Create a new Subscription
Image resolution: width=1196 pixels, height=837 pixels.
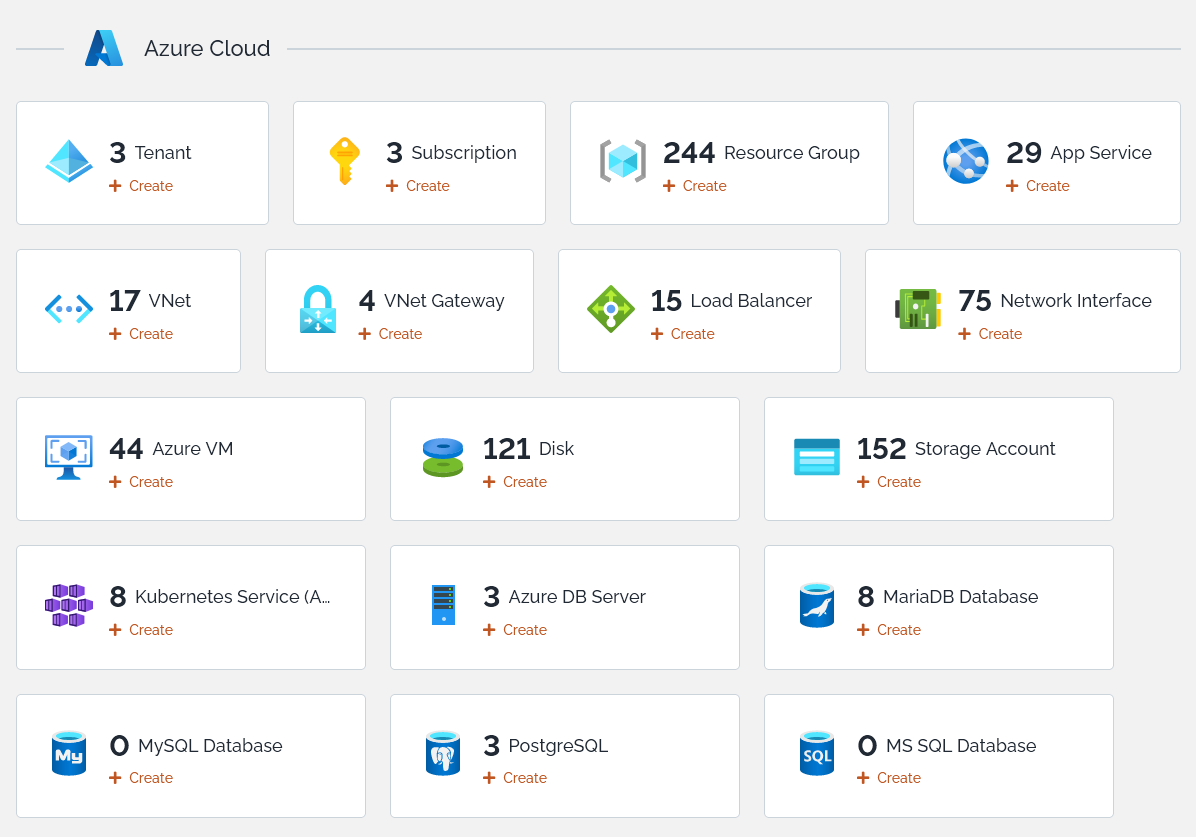point(418,185)
